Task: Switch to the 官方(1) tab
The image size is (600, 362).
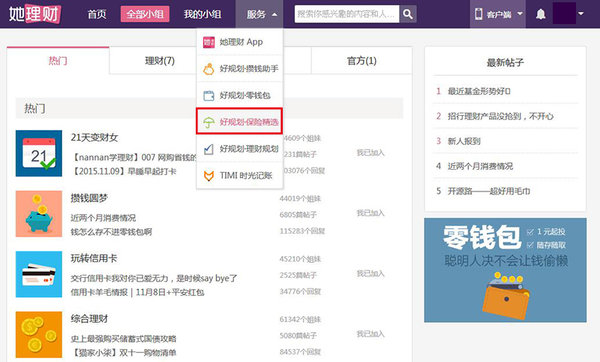Action: point(362,60)
